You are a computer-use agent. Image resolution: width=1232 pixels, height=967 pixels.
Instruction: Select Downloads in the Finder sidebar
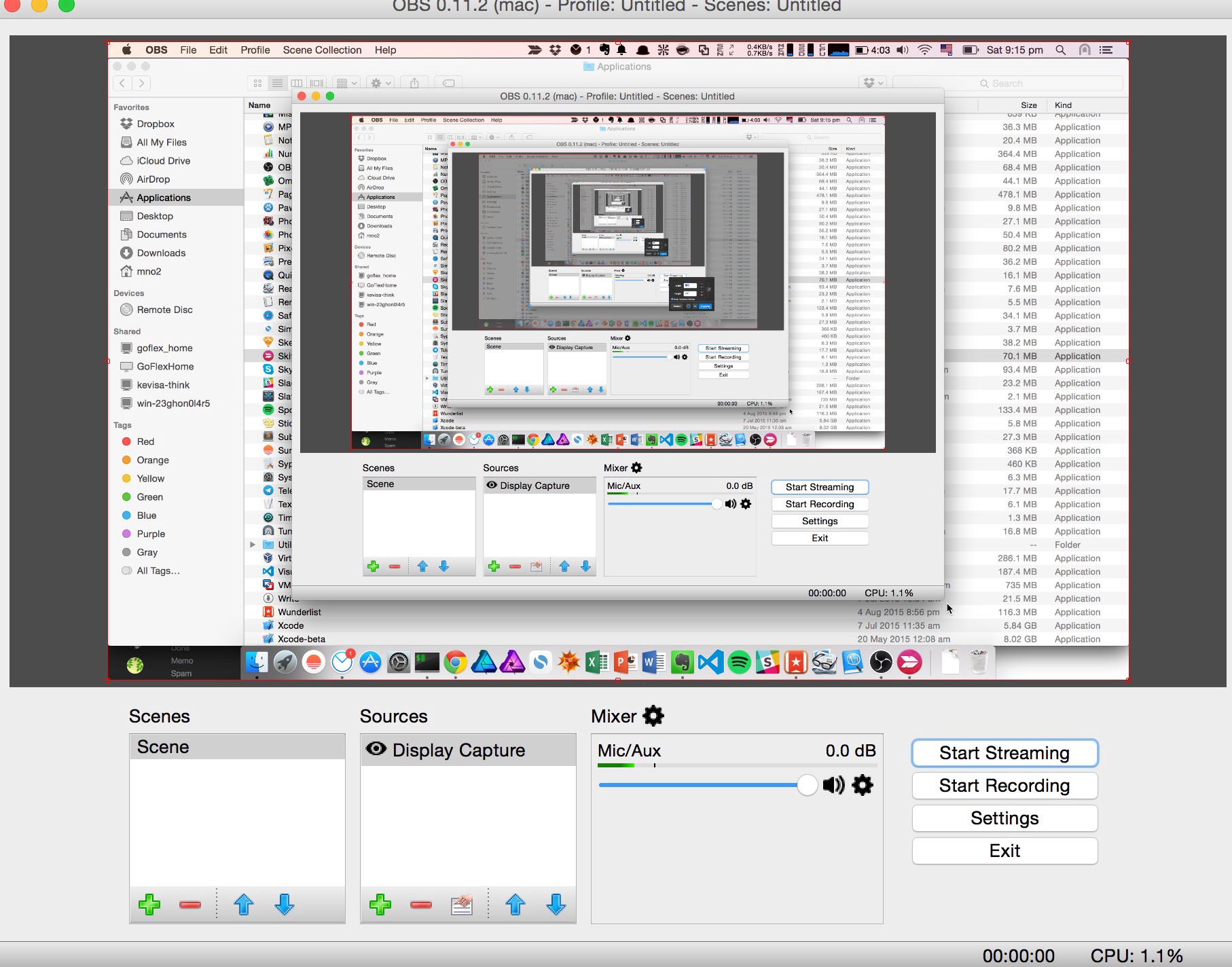coord(175,253)
